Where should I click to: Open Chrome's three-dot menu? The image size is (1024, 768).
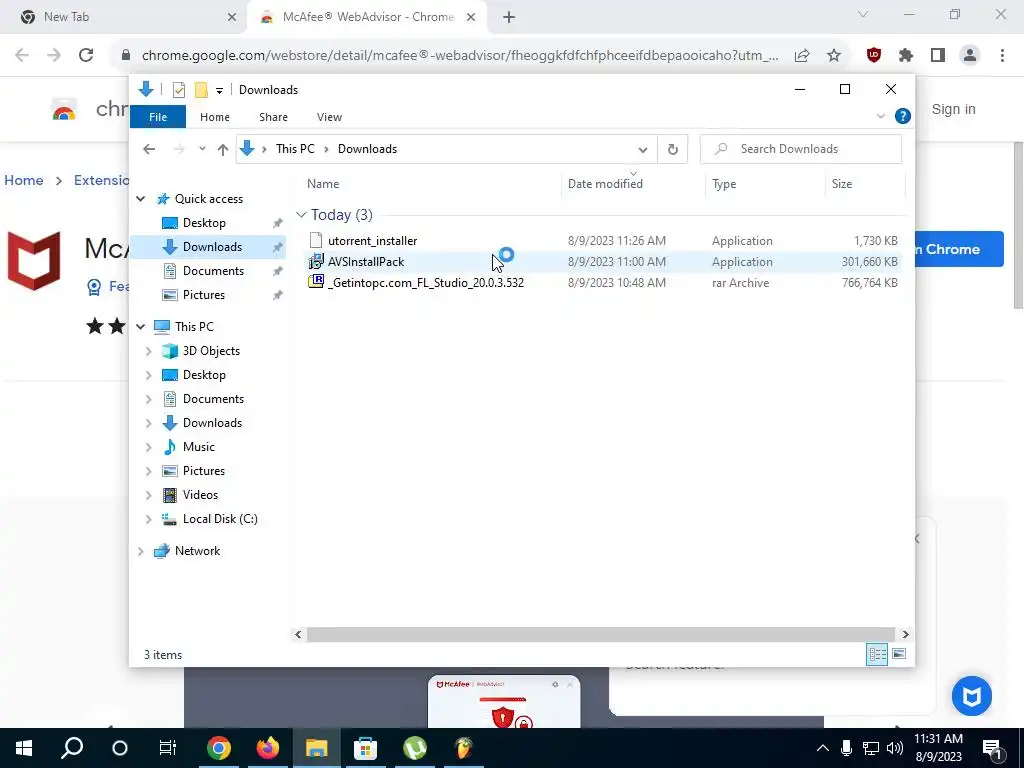[1002, 56]
